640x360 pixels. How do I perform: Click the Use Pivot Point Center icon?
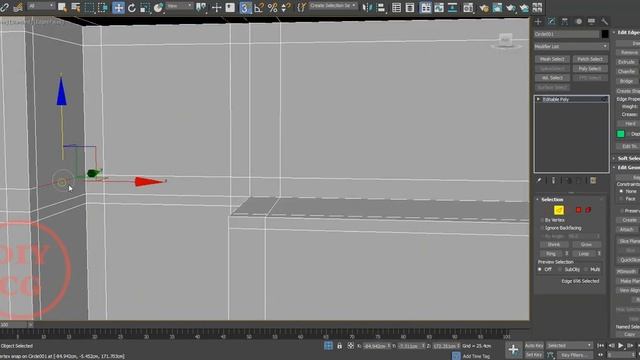(x=201, y=7)
